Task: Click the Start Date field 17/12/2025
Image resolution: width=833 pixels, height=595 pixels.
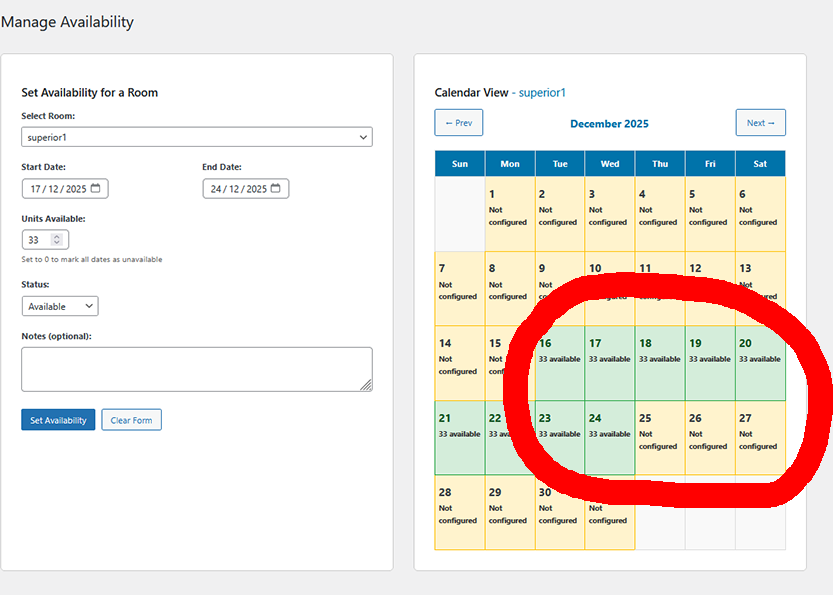Action: point(65,189)
